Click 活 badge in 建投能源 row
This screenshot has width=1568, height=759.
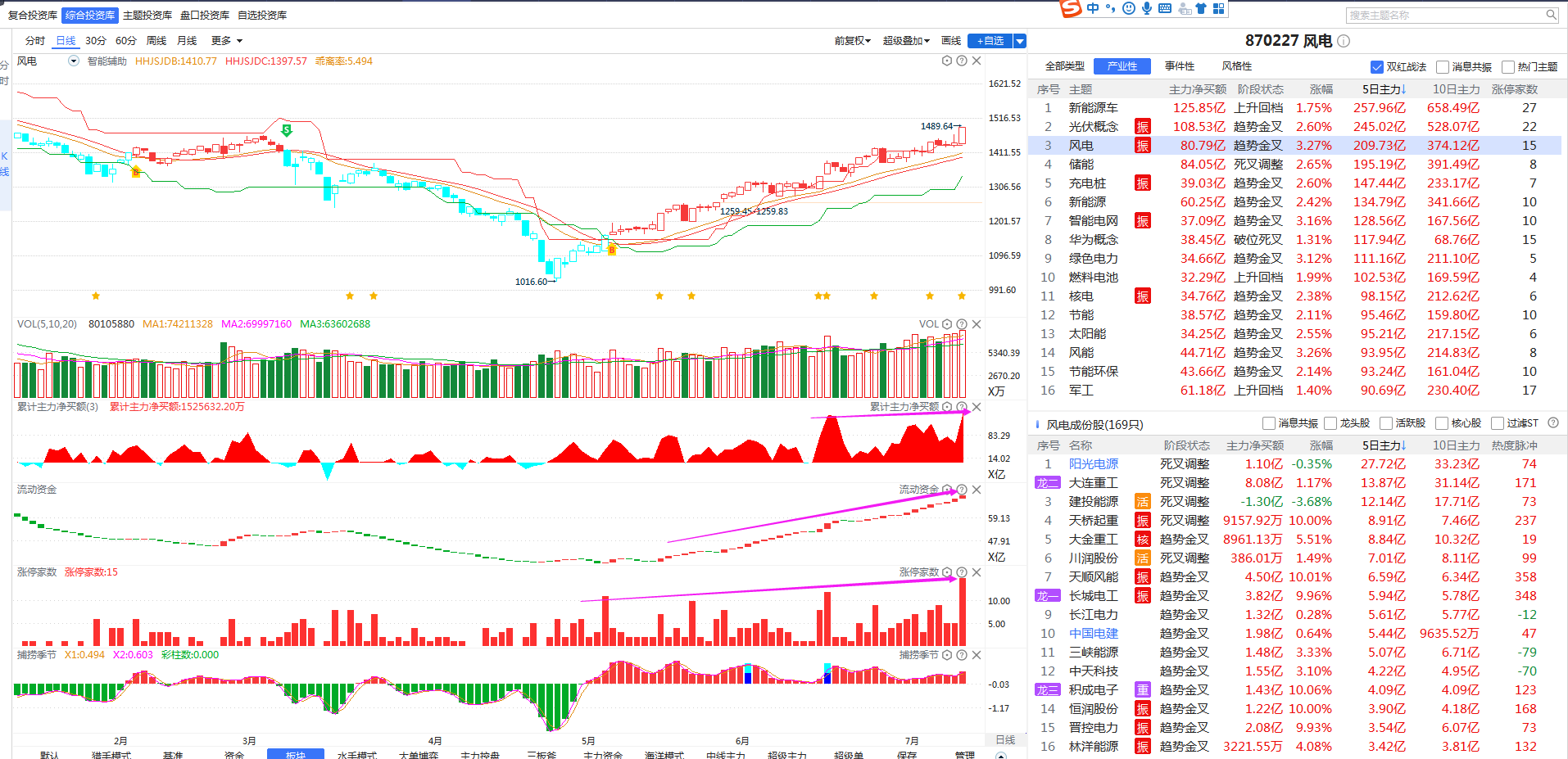click(x=1142, y=502)
